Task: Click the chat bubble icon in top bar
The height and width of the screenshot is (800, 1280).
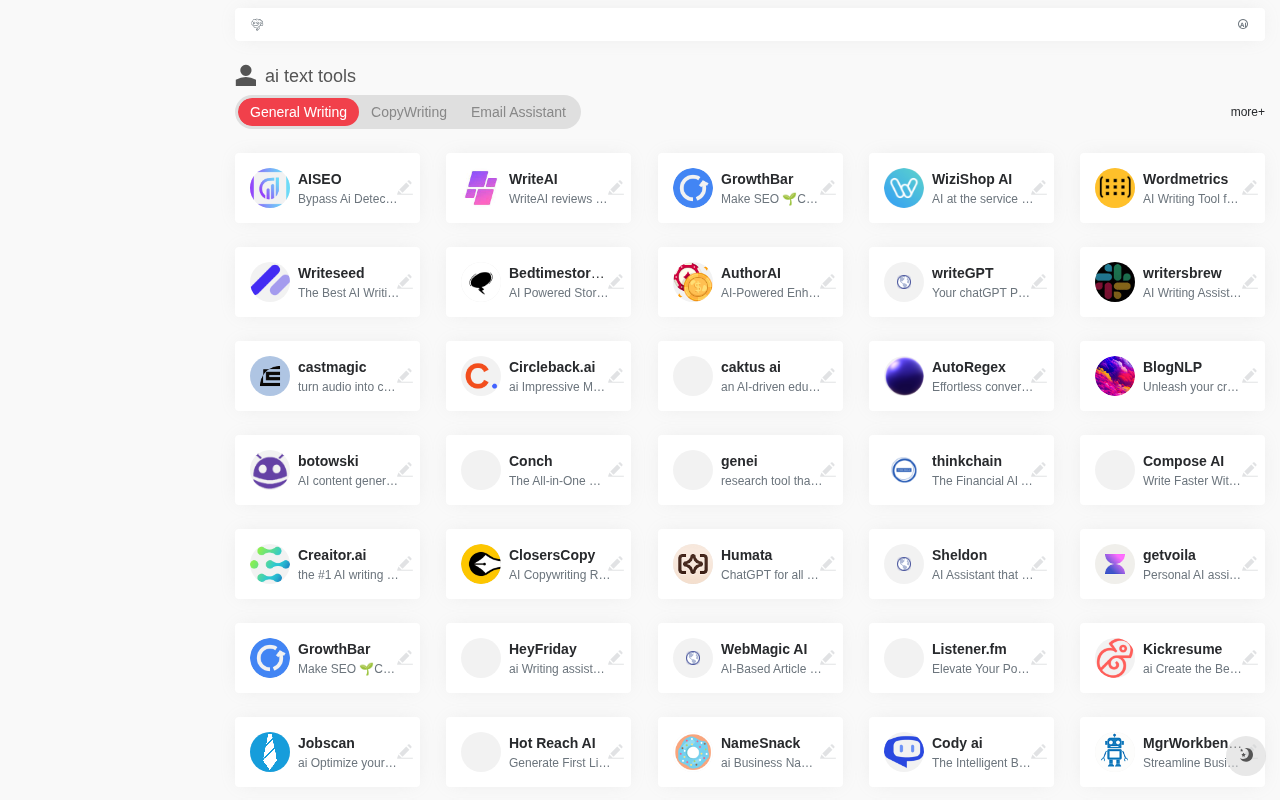Action: tap(257, 24)
